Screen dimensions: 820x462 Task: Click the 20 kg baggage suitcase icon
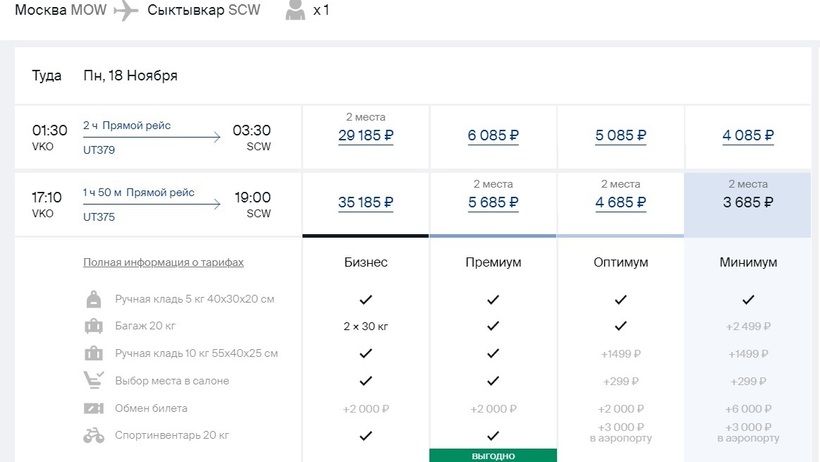pos(94,326)
